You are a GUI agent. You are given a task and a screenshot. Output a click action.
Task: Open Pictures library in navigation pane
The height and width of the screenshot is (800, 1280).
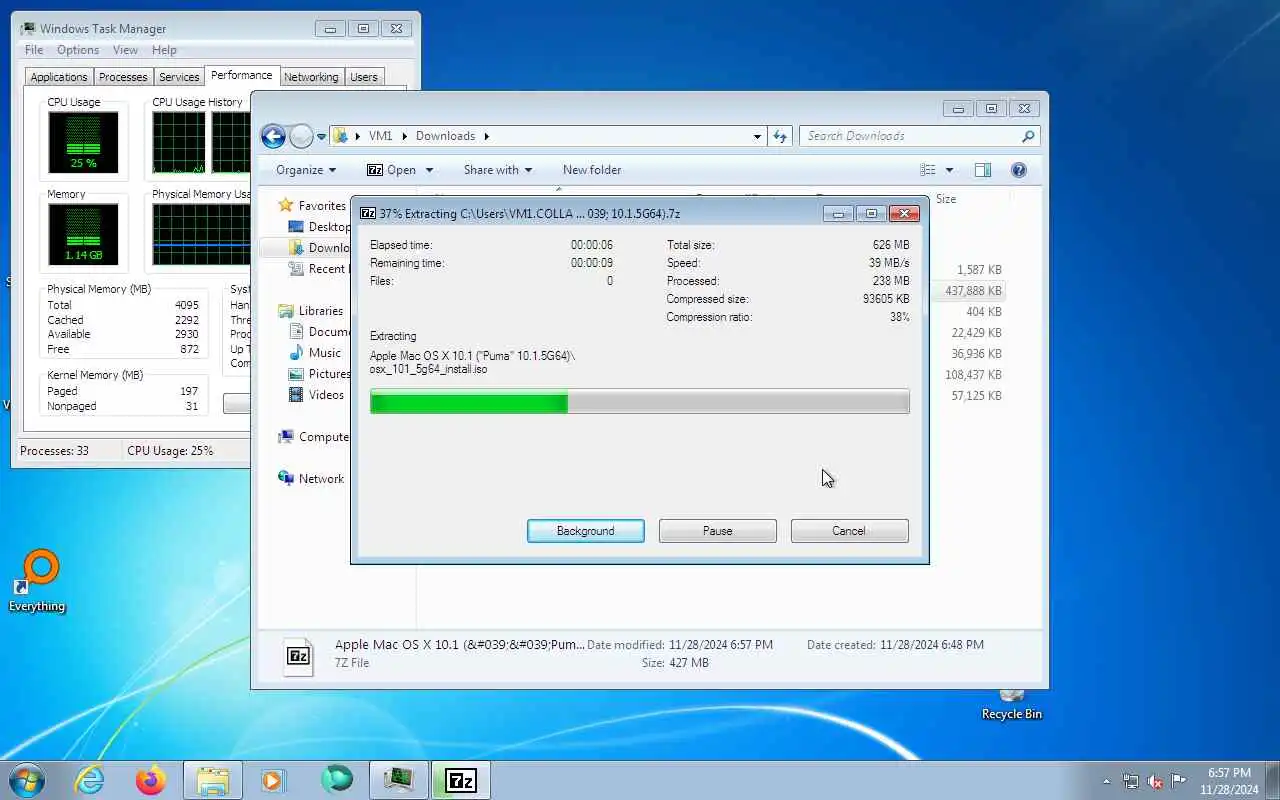[x=320, y=374]
